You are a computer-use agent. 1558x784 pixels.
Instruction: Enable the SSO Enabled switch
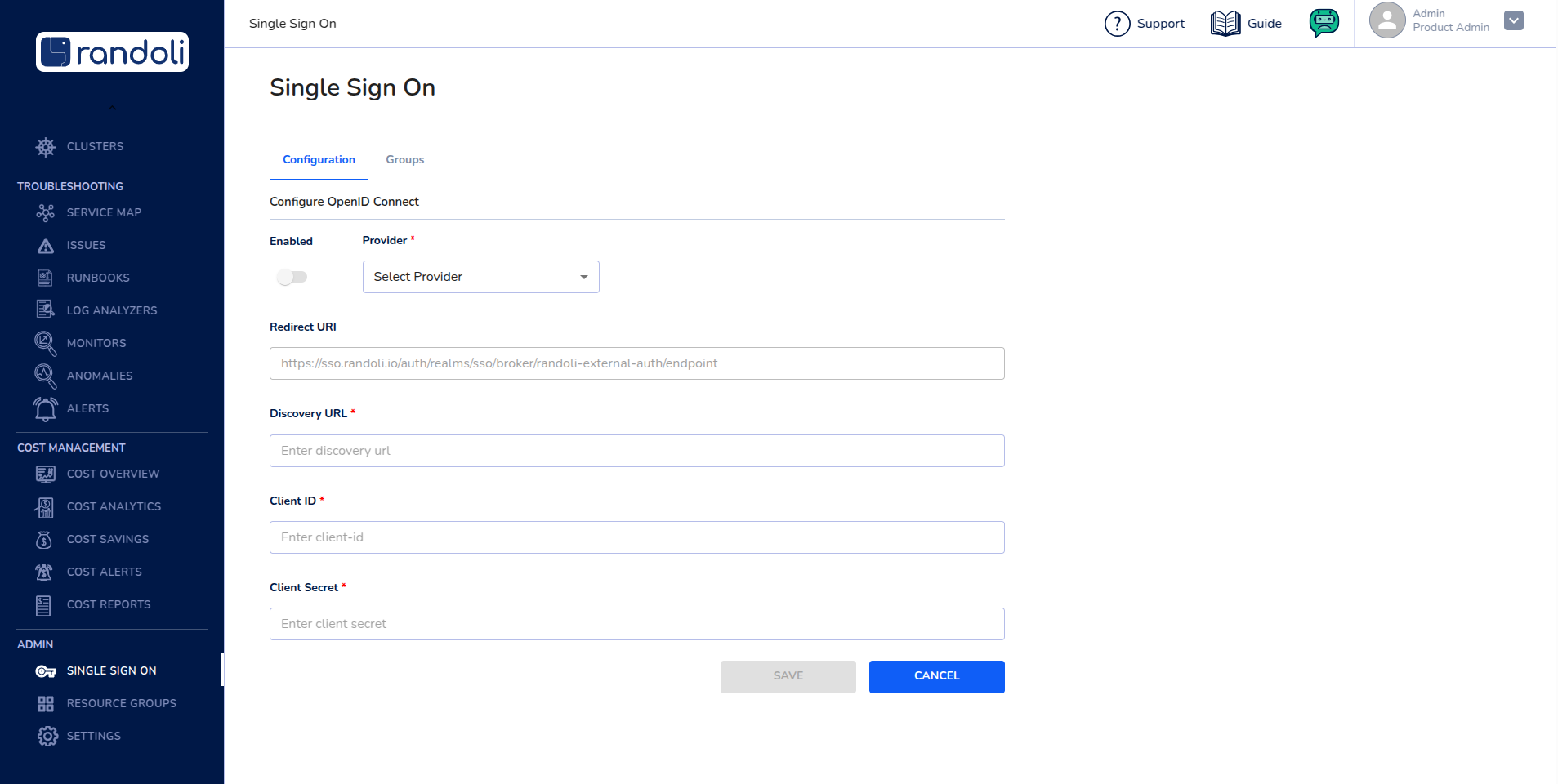pos(292,277)
